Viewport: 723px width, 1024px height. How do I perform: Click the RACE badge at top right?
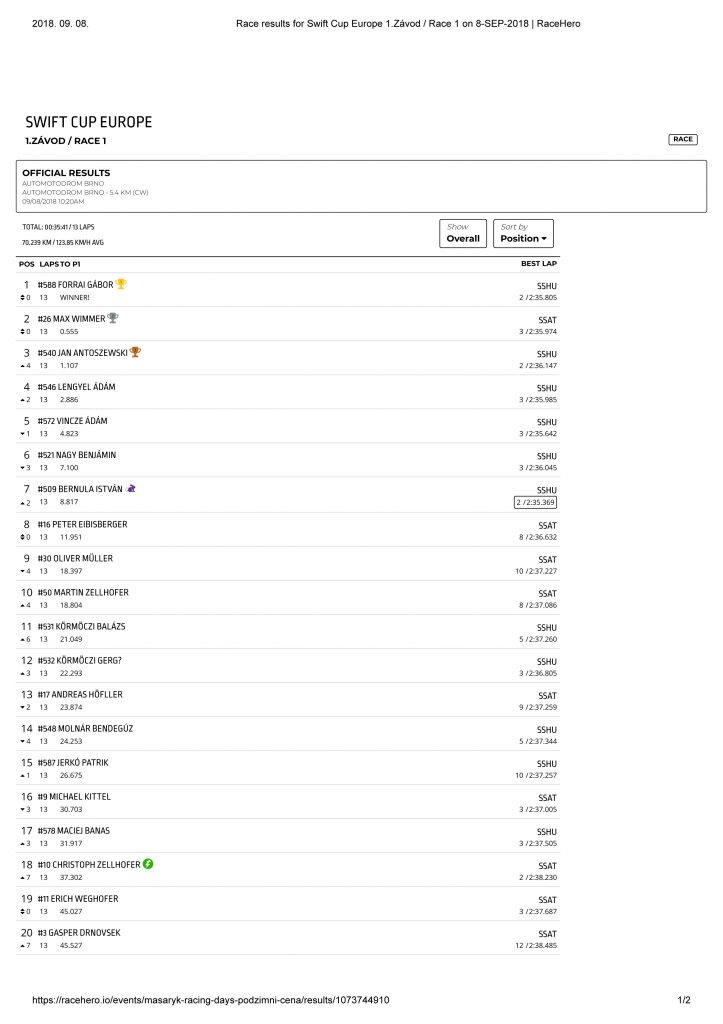coord(683,139)
